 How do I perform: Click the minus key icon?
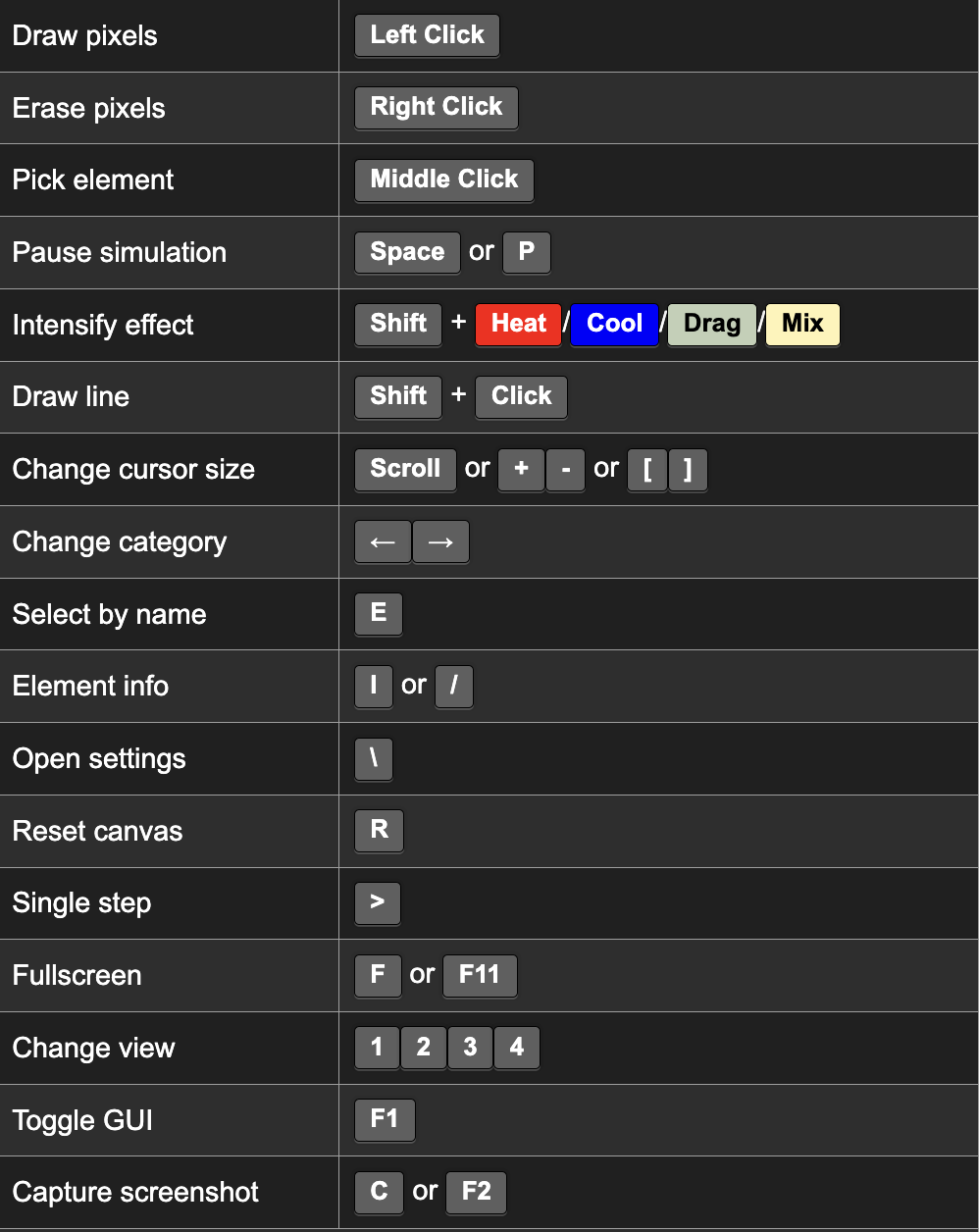[x=566, y=469]
